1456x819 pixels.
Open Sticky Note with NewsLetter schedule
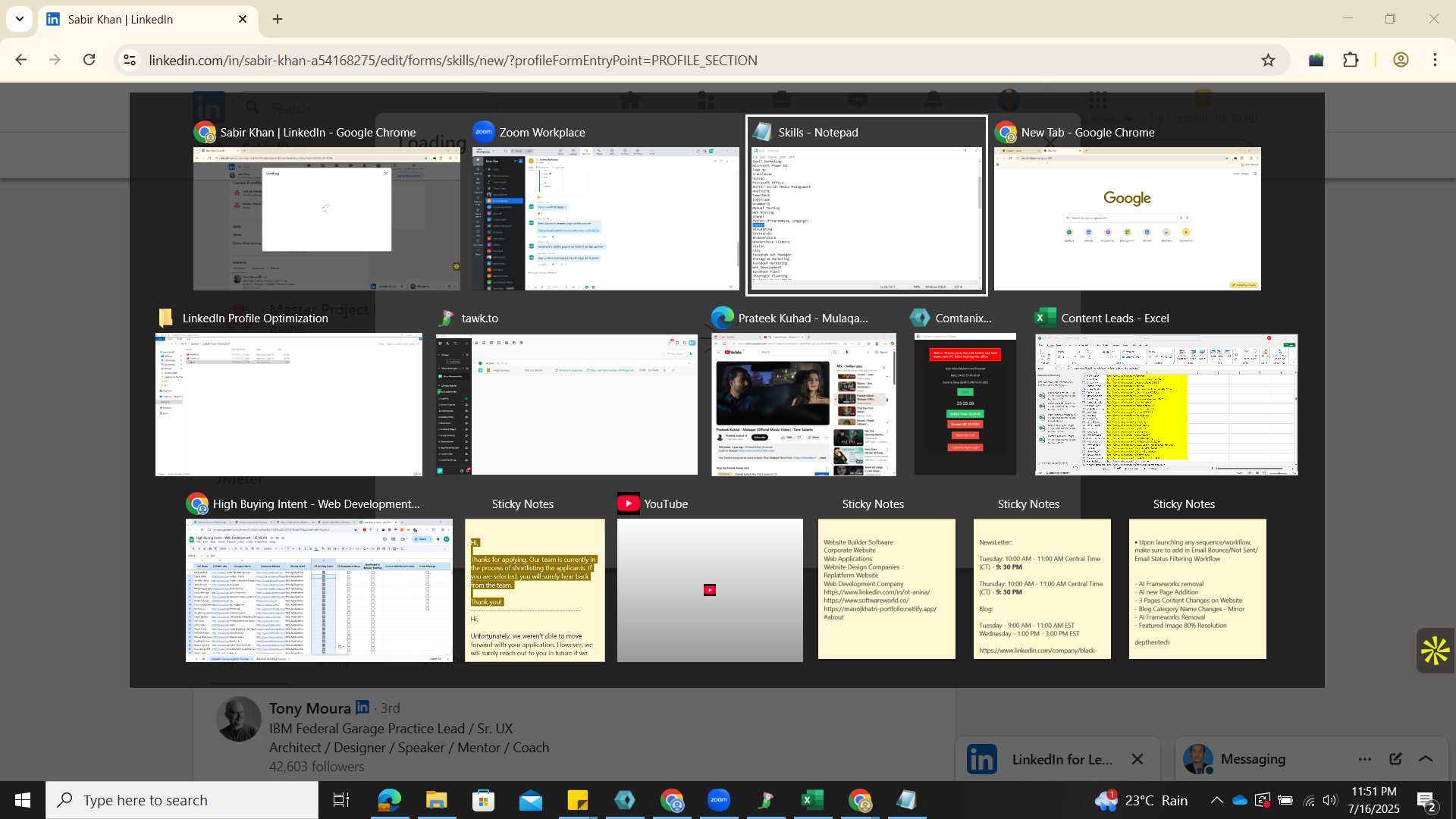click(x=1042, y=589)
